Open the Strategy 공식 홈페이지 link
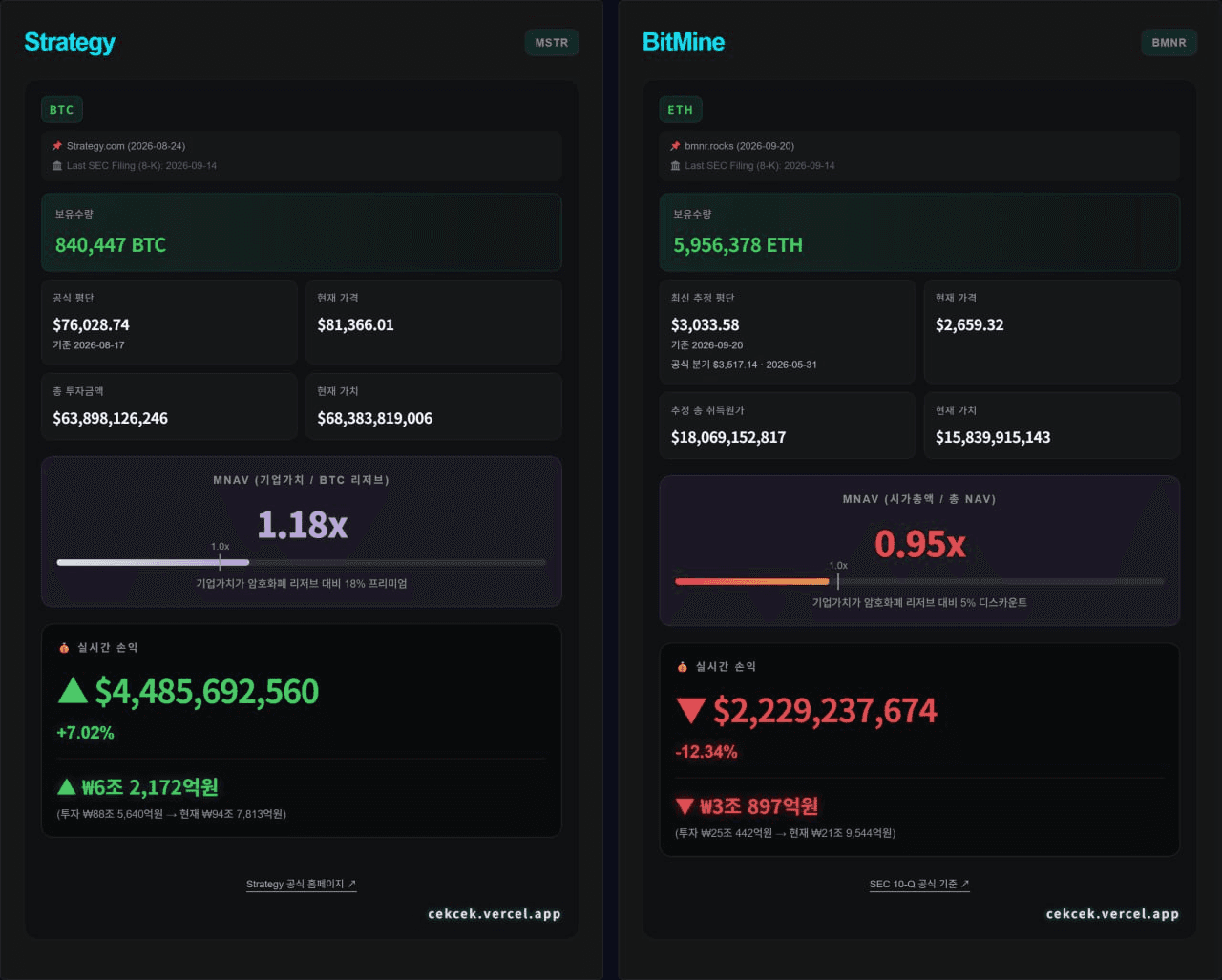 click(301, 885)
